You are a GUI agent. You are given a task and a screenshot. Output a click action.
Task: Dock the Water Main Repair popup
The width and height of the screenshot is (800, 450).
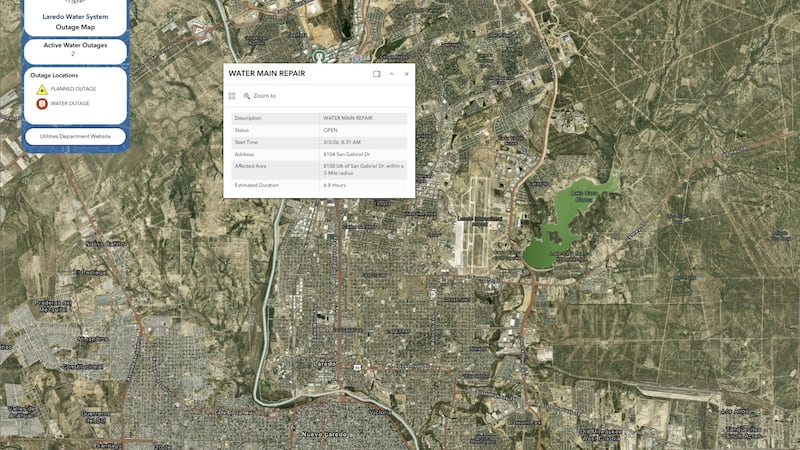(377, 74)
